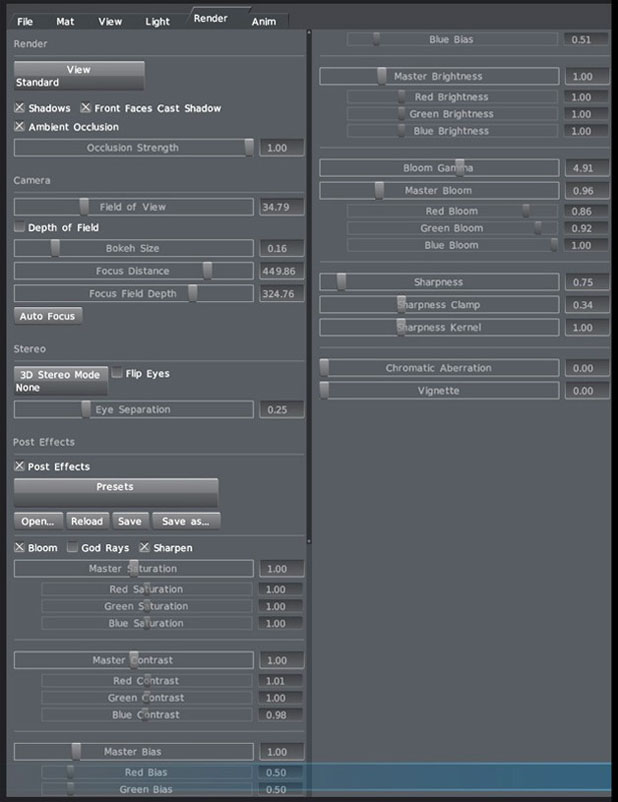Click the Bloom Gamma slider

[439, 168]
